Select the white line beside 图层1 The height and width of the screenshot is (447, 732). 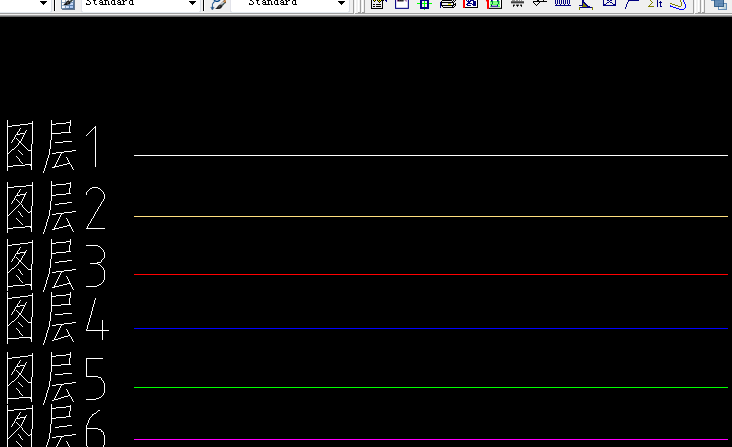point(430,155)
